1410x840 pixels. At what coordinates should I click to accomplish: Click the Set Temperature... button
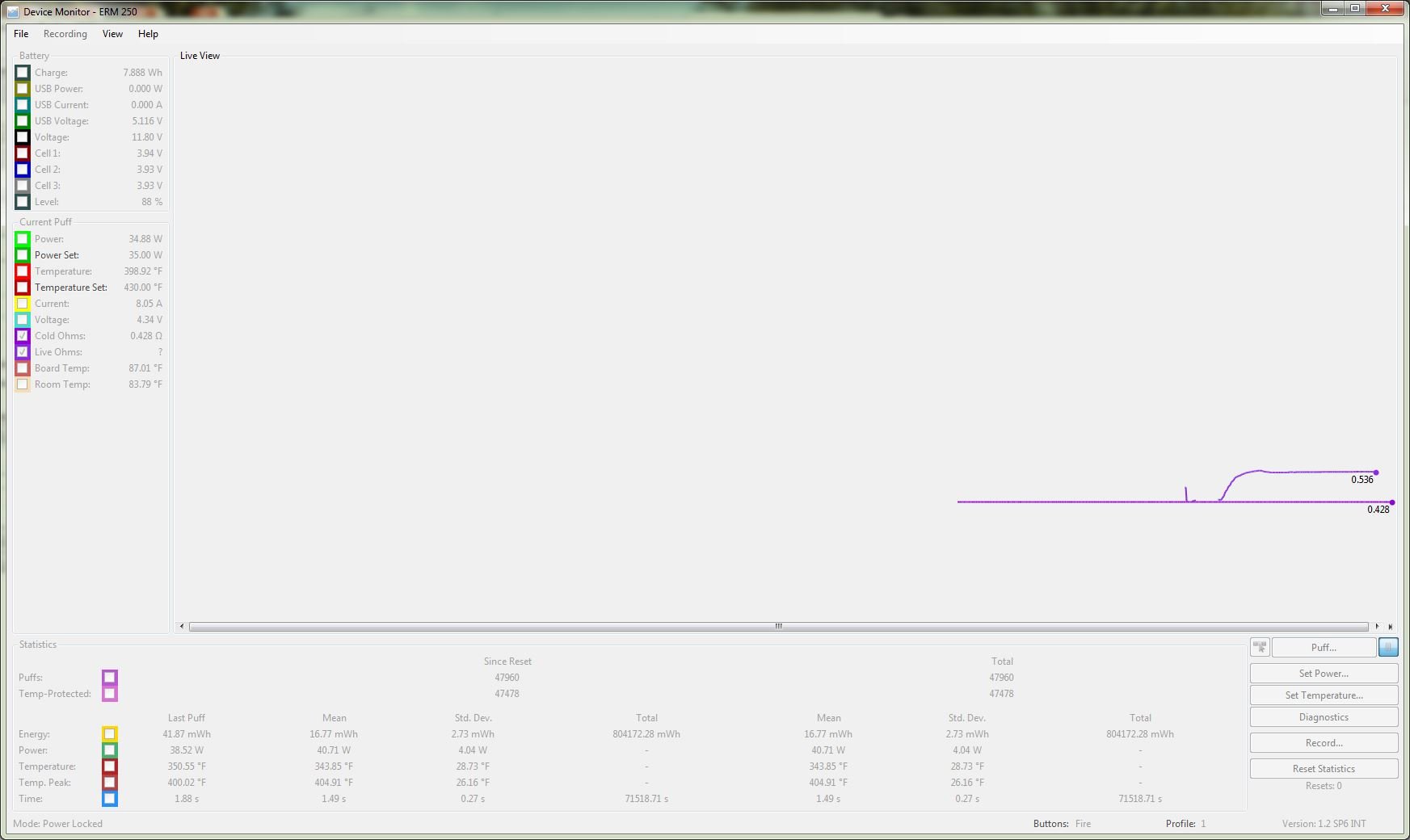coord(1324,695)
